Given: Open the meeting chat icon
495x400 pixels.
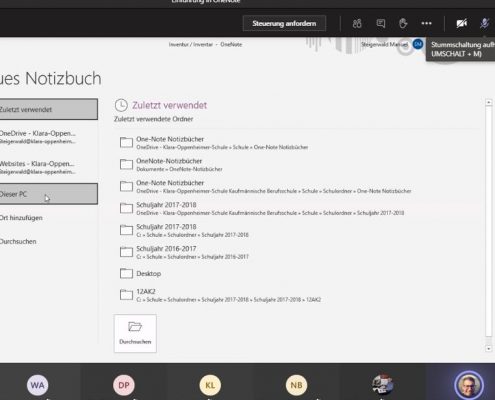Looking at the screenshot, I should click(381, 23).
